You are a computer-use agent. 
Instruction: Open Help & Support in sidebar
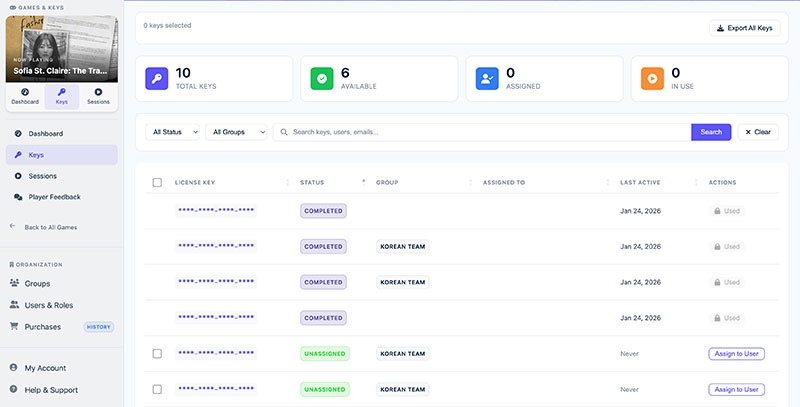tap(51, 389)
